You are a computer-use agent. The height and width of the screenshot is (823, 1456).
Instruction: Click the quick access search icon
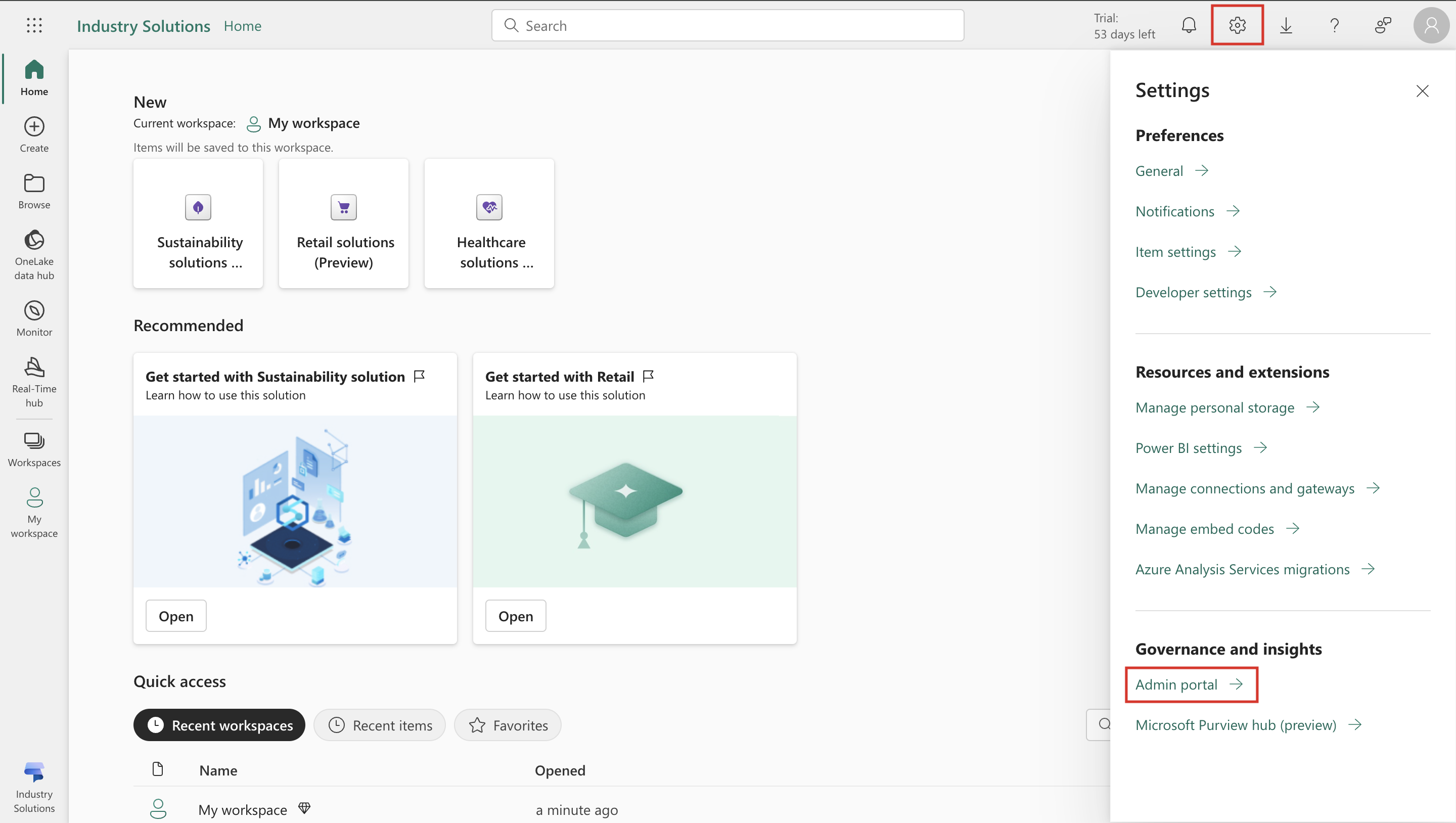1104,724
